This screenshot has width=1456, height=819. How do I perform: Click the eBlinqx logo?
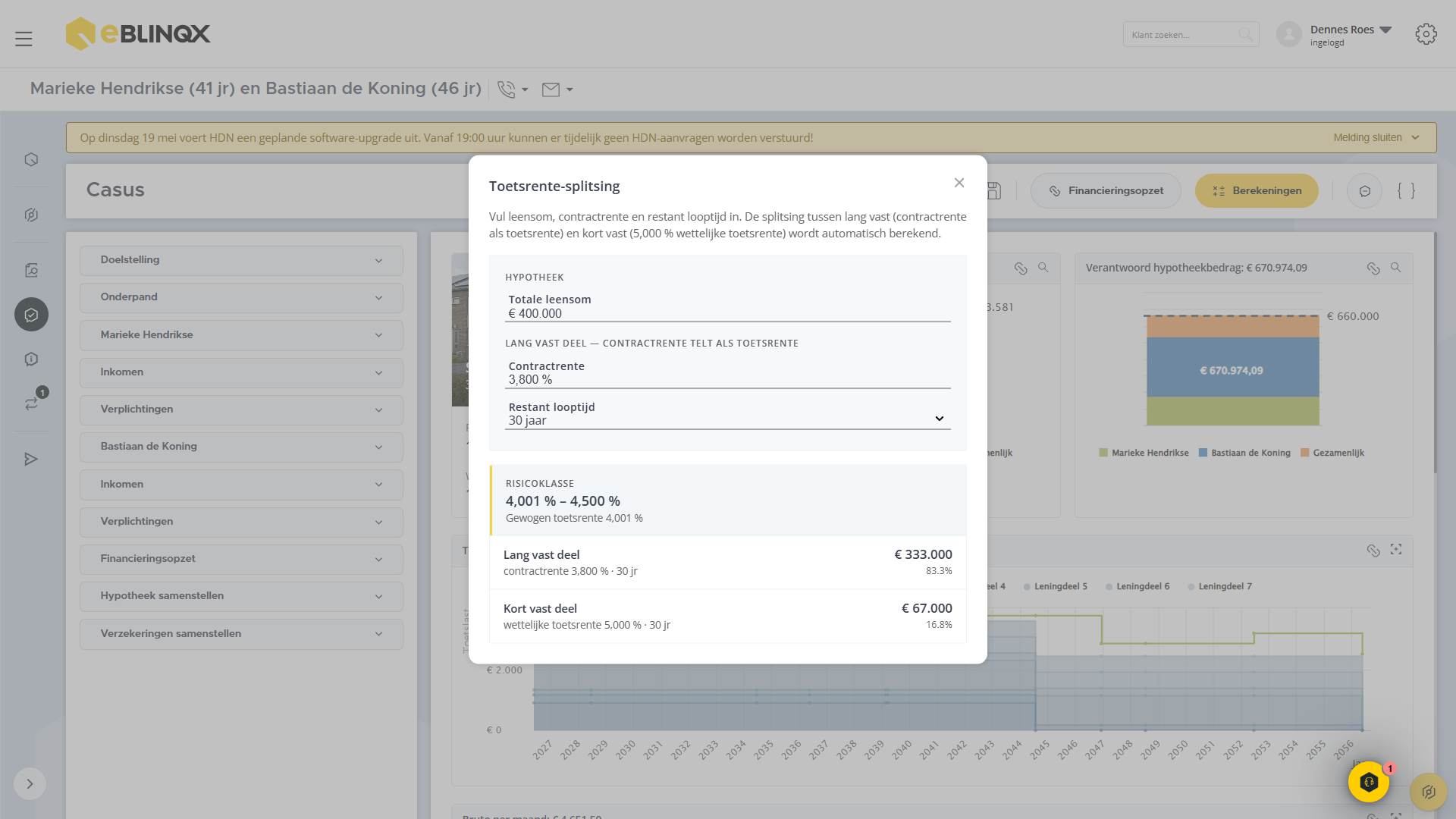point(138,33)
